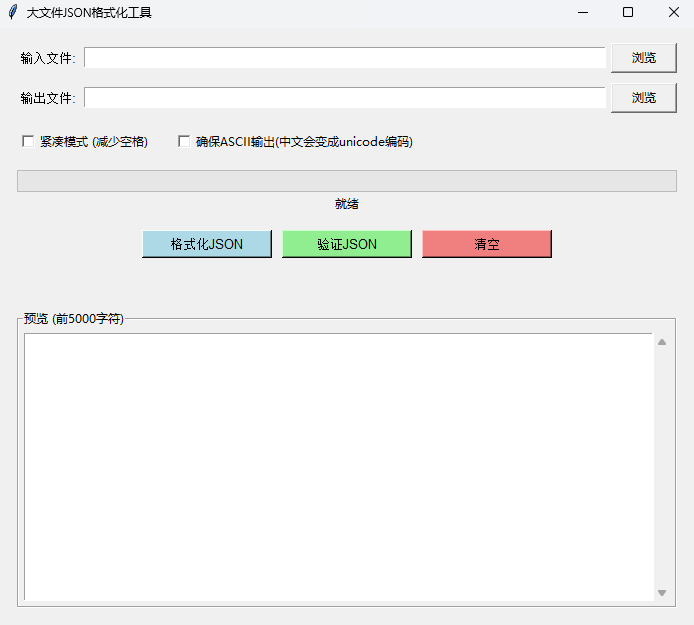Click scrollbar up arrow in preview area
The height and width of the screenshot is (625, 694).
[x=661, y=342]
